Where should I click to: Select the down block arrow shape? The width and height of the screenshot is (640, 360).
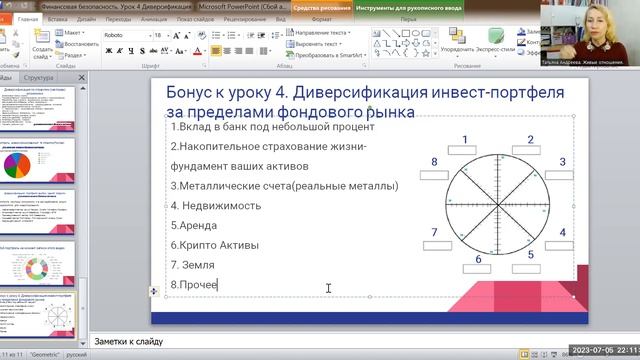coord(416,43)
